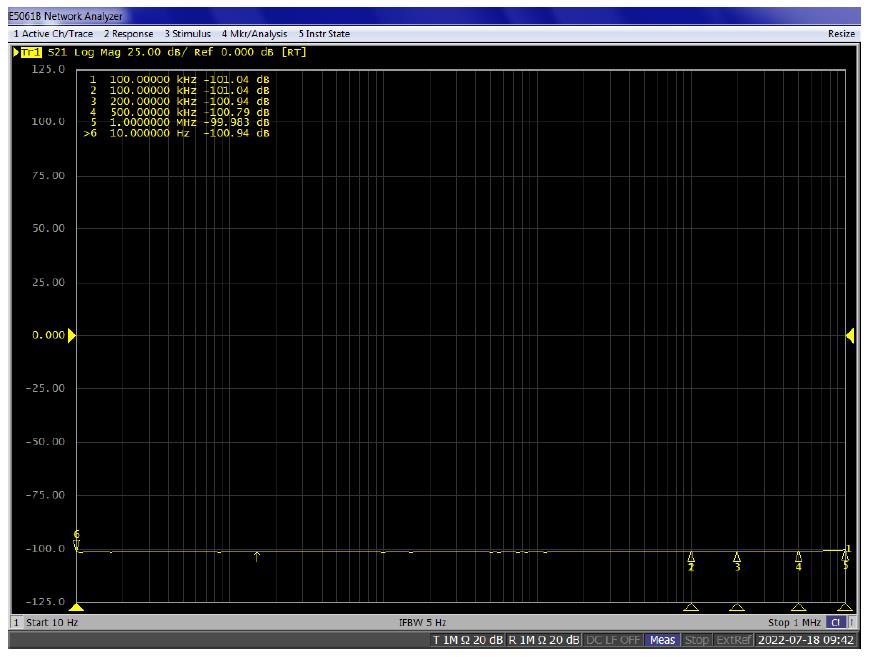Open the T 1MΩ 20 dB port setting
871x657 pixels.
[467, 640]
